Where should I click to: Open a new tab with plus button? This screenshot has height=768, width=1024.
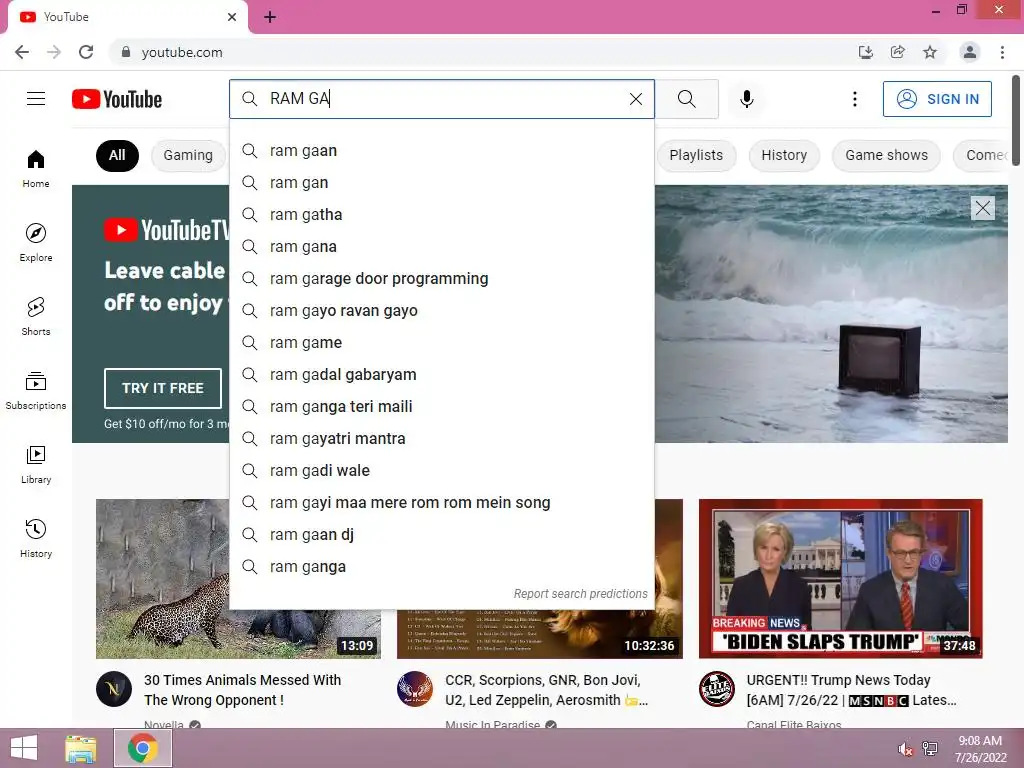point(270,17)
